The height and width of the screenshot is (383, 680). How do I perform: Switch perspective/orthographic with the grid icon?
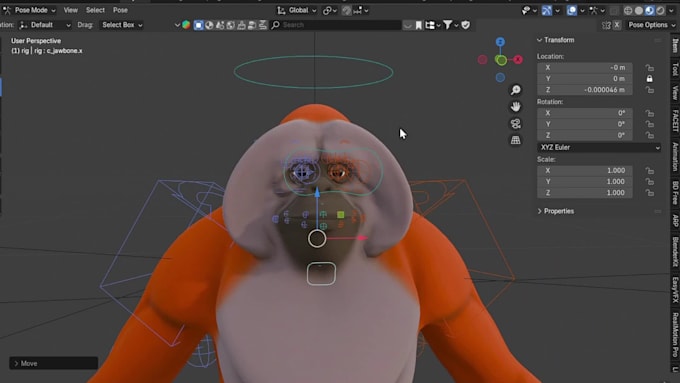(516, 140)
